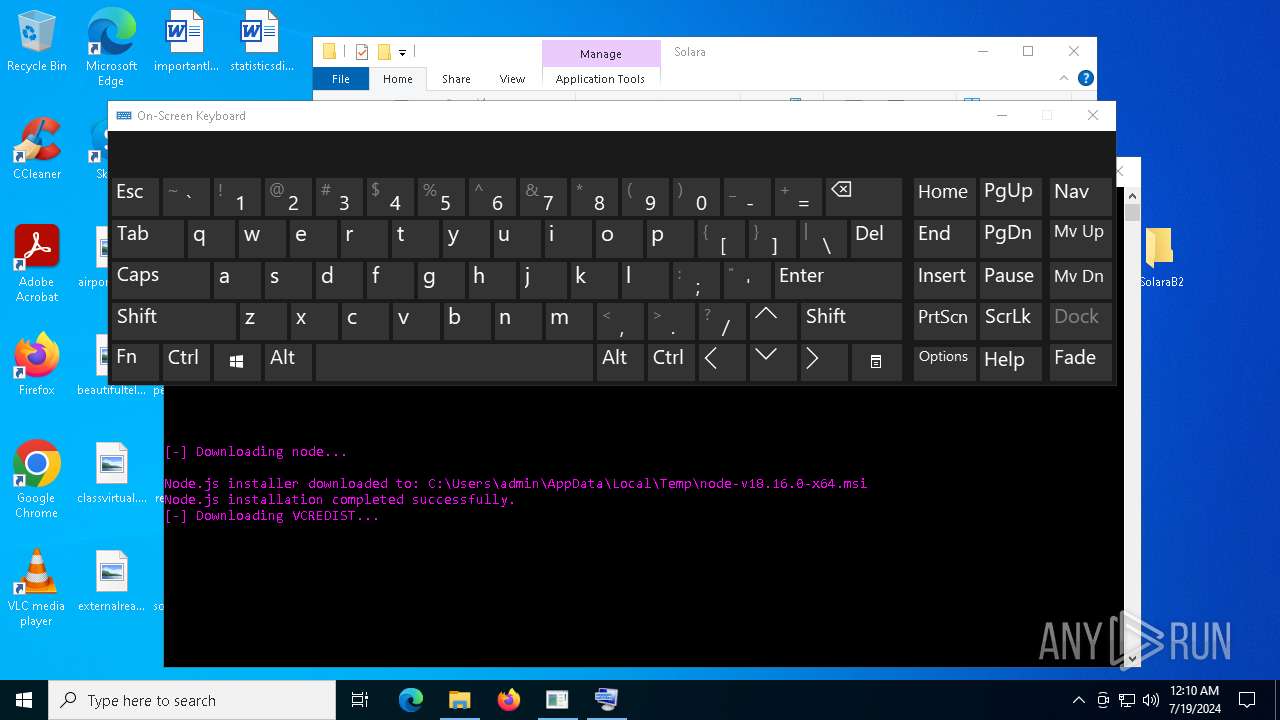Open the Recycle Bin desktop icon
The image size is (1280, 720).
(37, 42)
